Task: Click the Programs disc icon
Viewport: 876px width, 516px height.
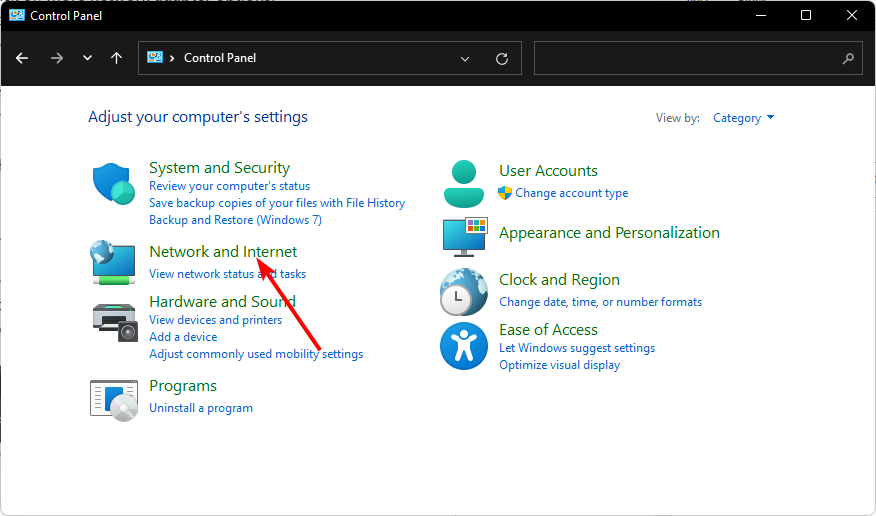Action: 113,398
